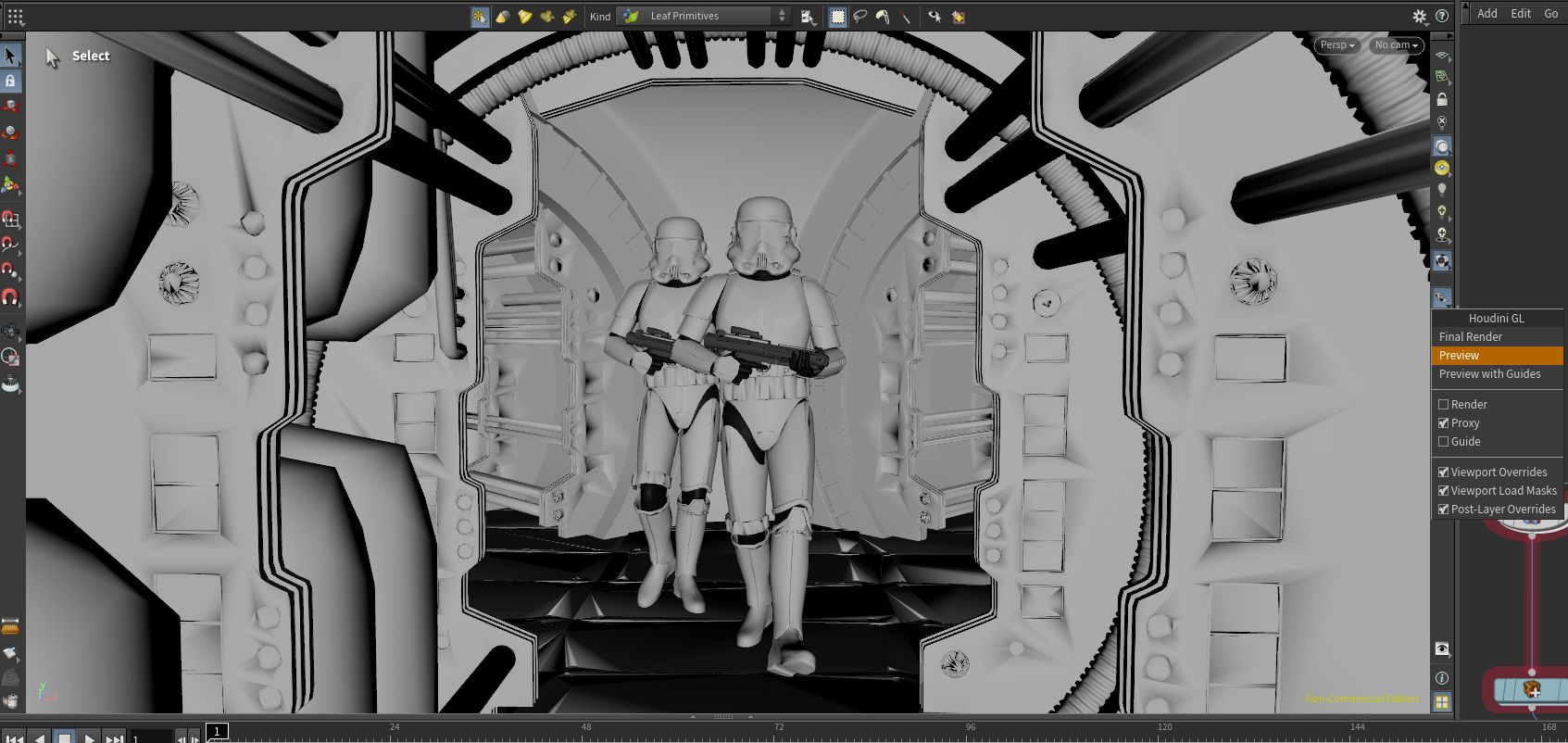
Task: Select Final Render in the menu
Action: pyautogui.click(x=1497, y=337)
